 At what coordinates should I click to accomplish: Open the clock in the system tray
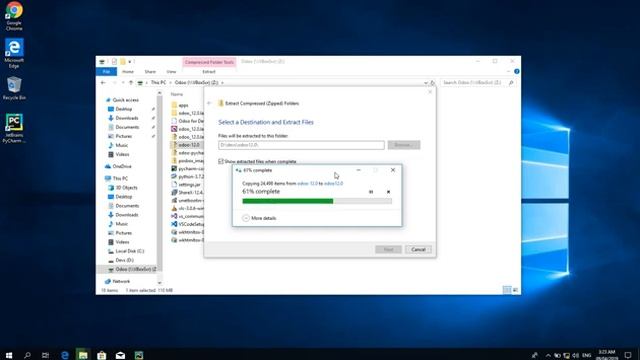(x=607, y=355)
